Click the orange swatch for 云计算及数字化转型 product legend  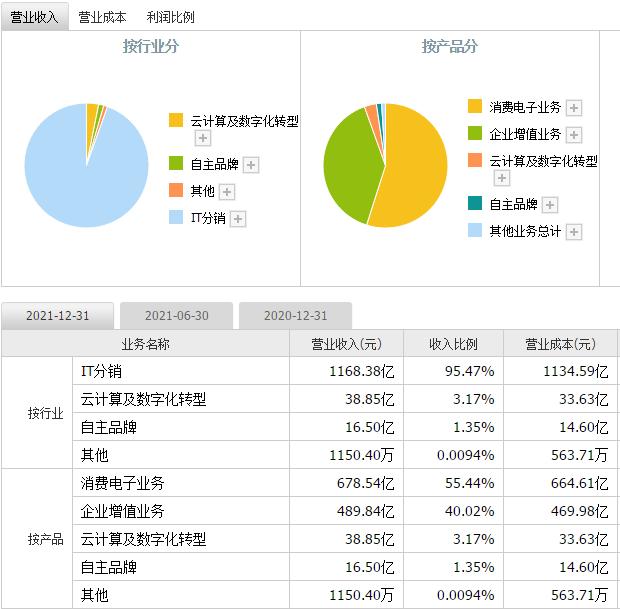[475, 160]
